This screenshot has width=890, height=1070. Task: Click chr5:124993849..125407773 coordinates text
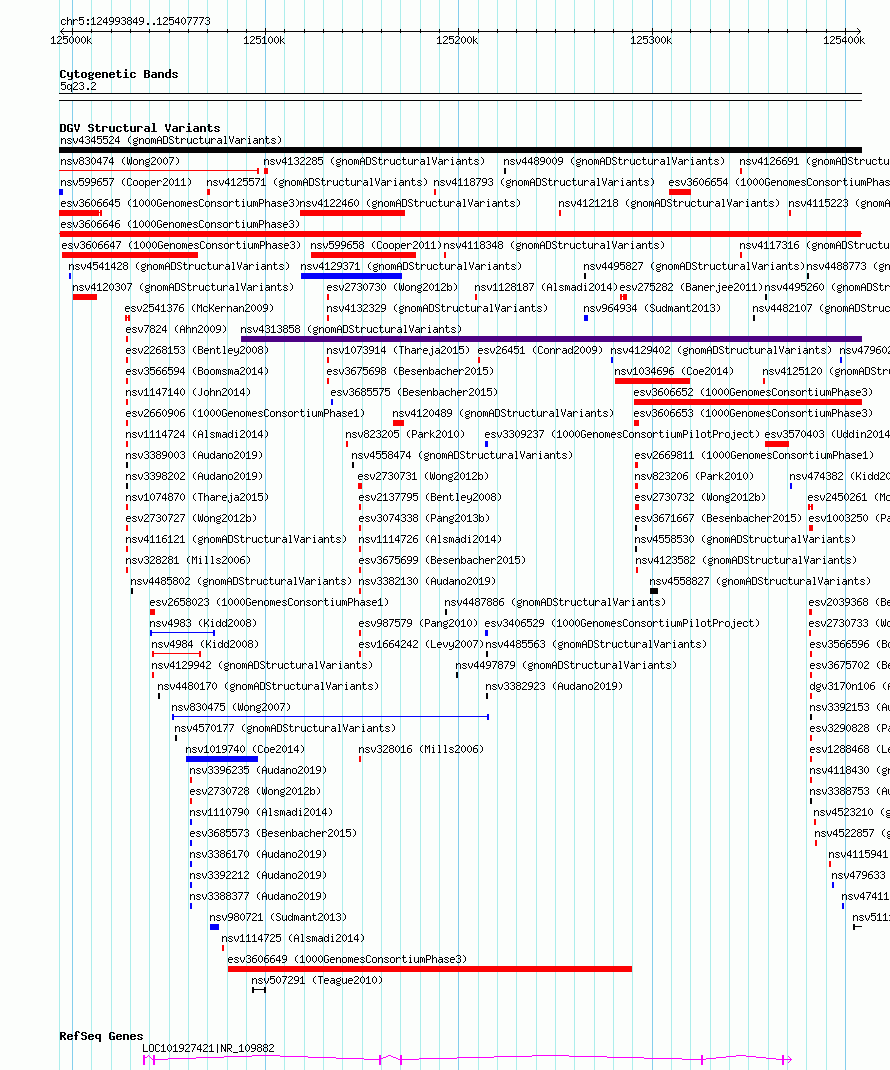135,21
